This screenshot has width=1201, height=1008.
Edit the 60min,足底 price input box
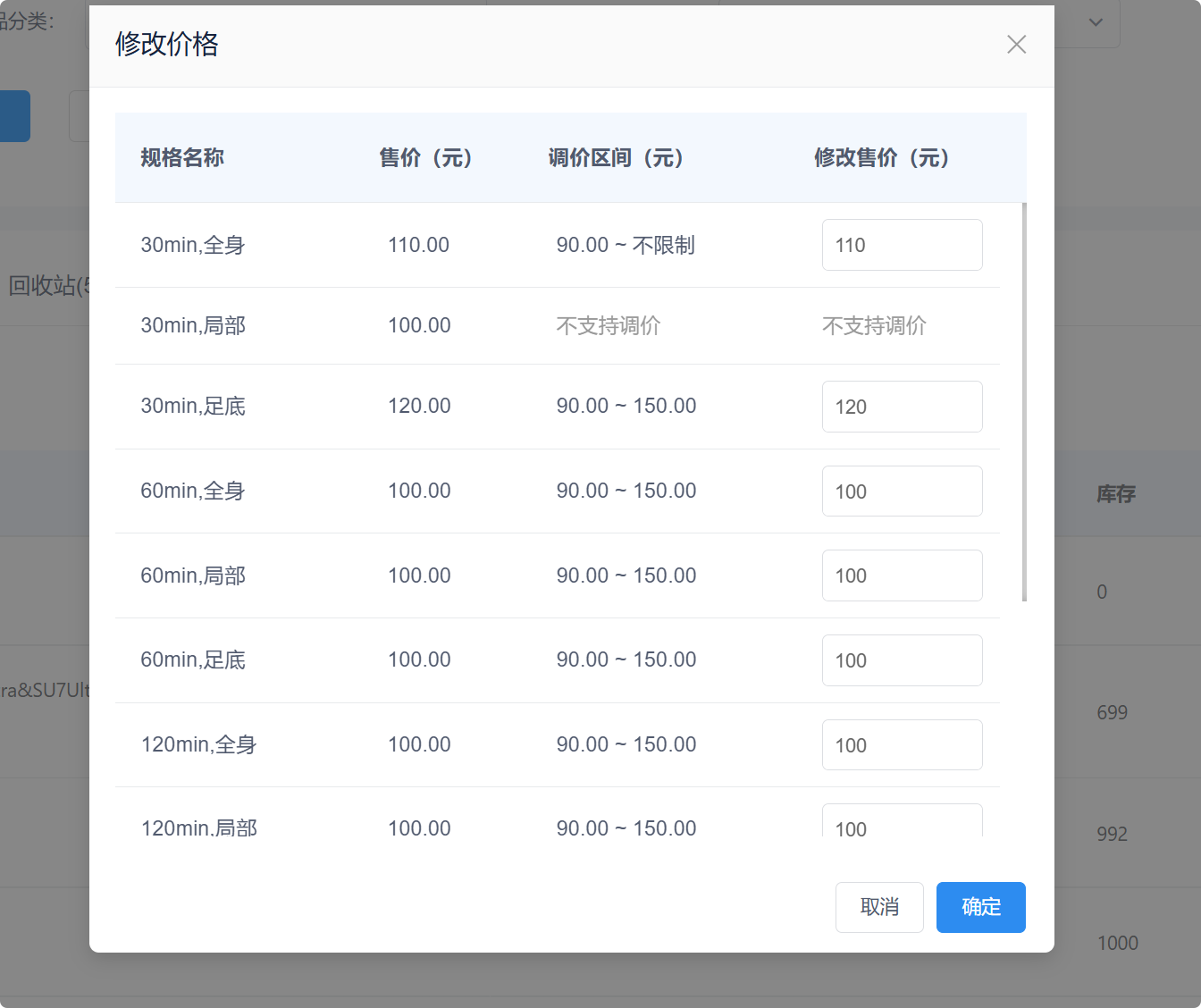tap(902, 660)
